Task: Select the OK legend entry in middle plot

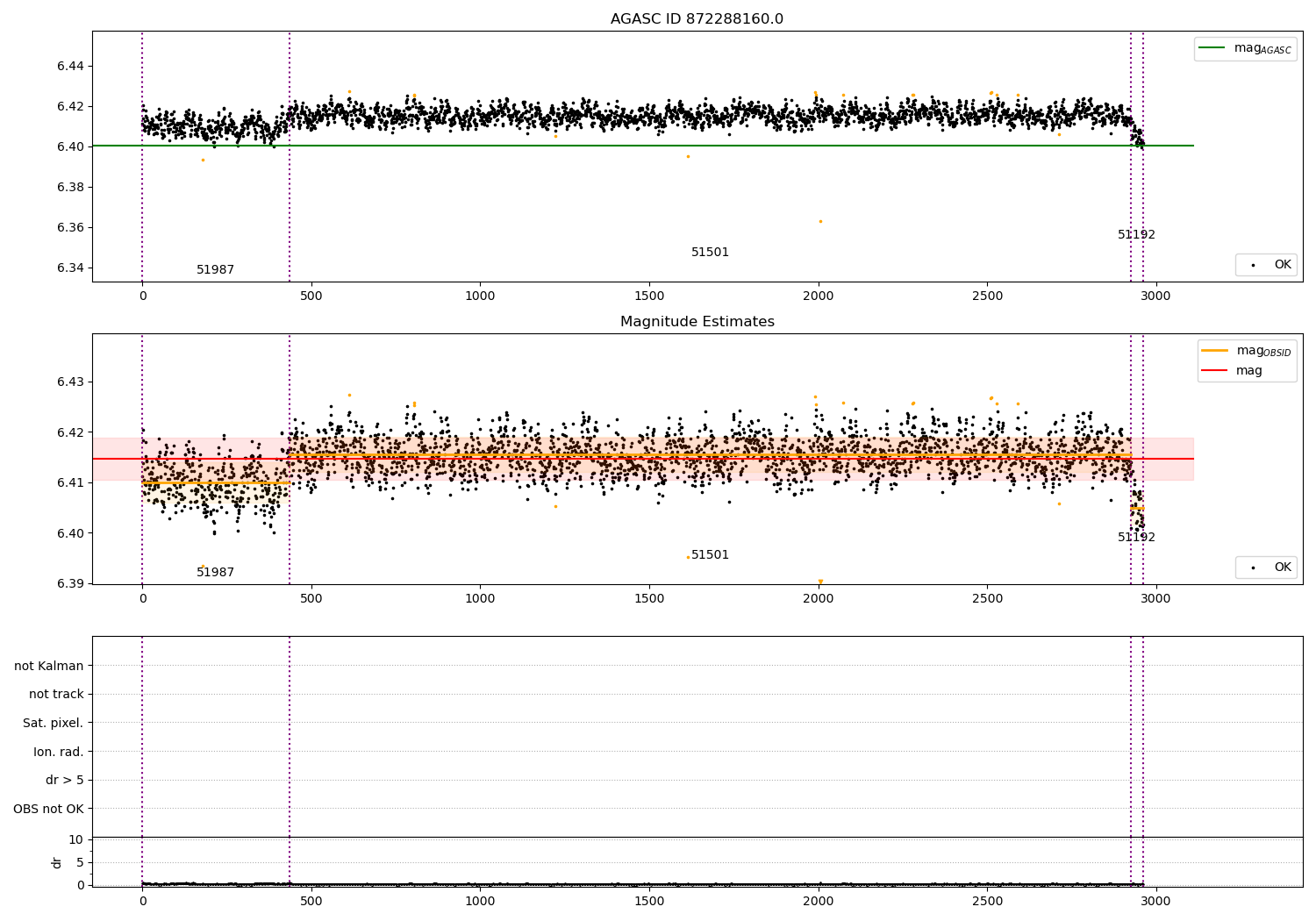Action: click(x=1266, y=568)
